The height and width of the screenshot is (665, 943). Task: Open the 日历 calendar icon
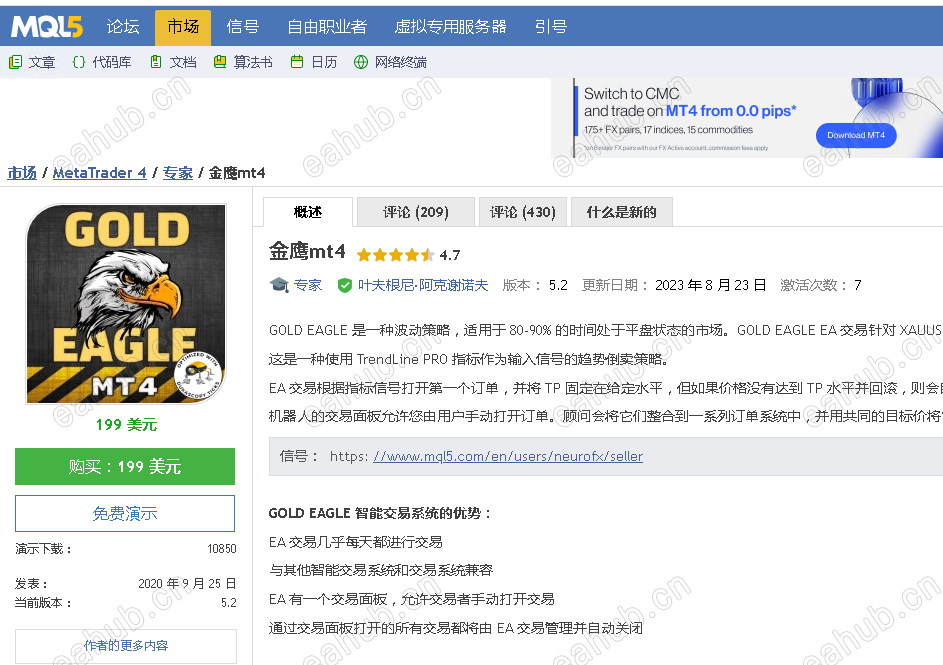pyautogui.click(x=296, y=62)
